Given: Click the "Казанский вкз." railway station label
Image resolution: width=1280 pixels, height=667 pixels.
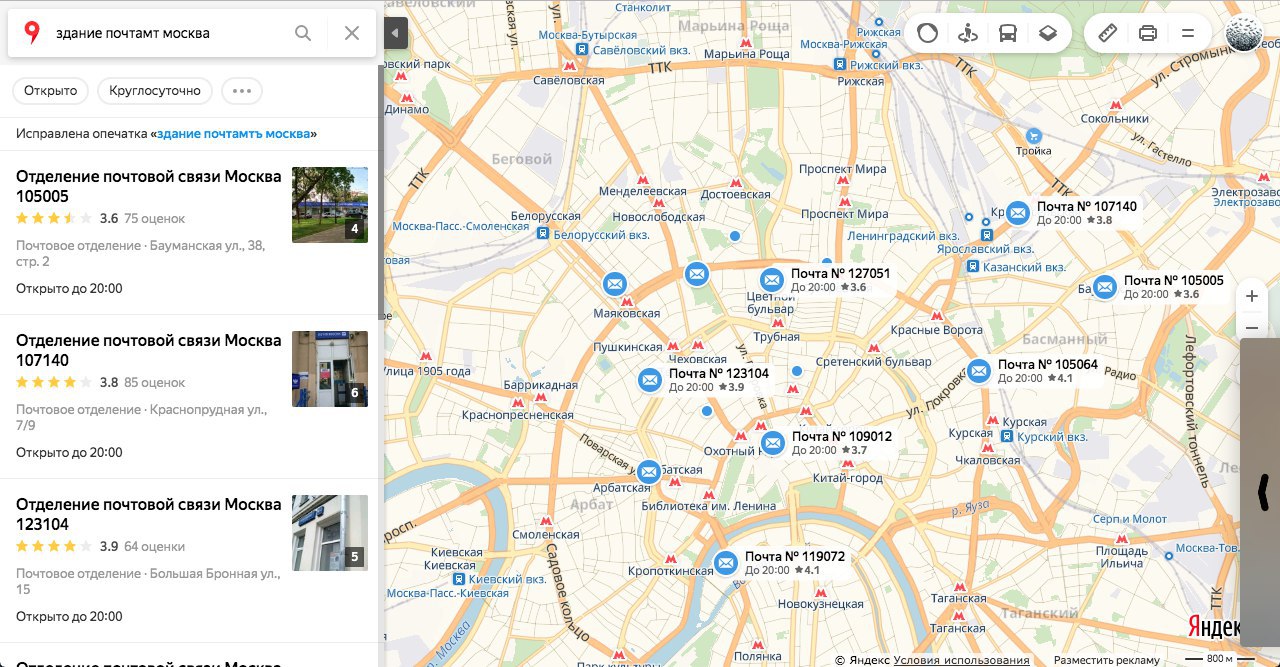Looking at the screenshot, I should [1025, 267].
